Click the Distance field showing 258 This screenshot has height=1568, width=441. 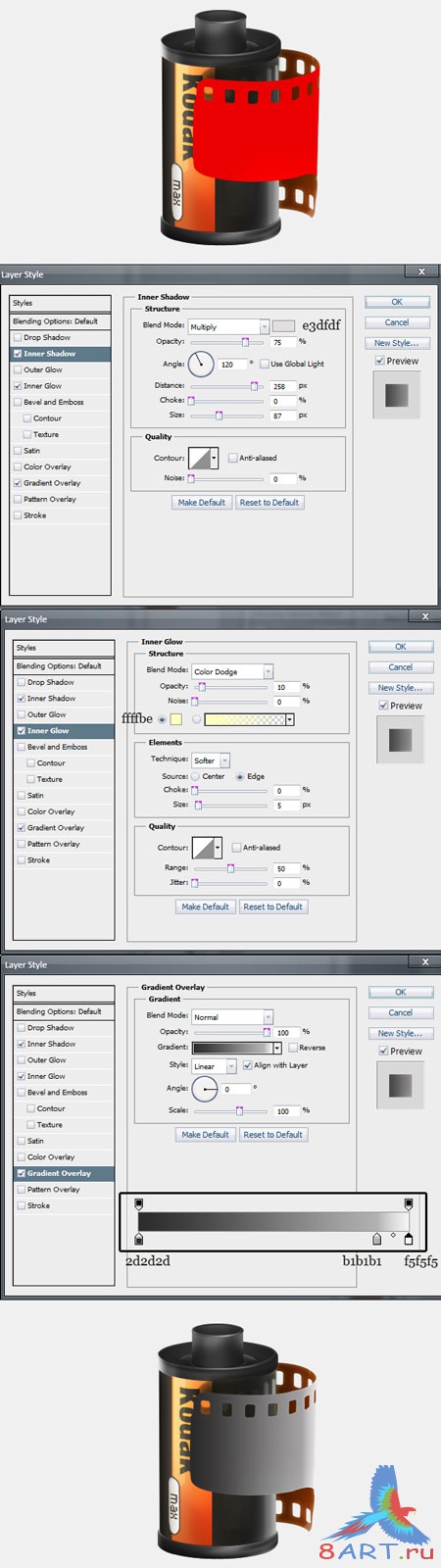282,386
